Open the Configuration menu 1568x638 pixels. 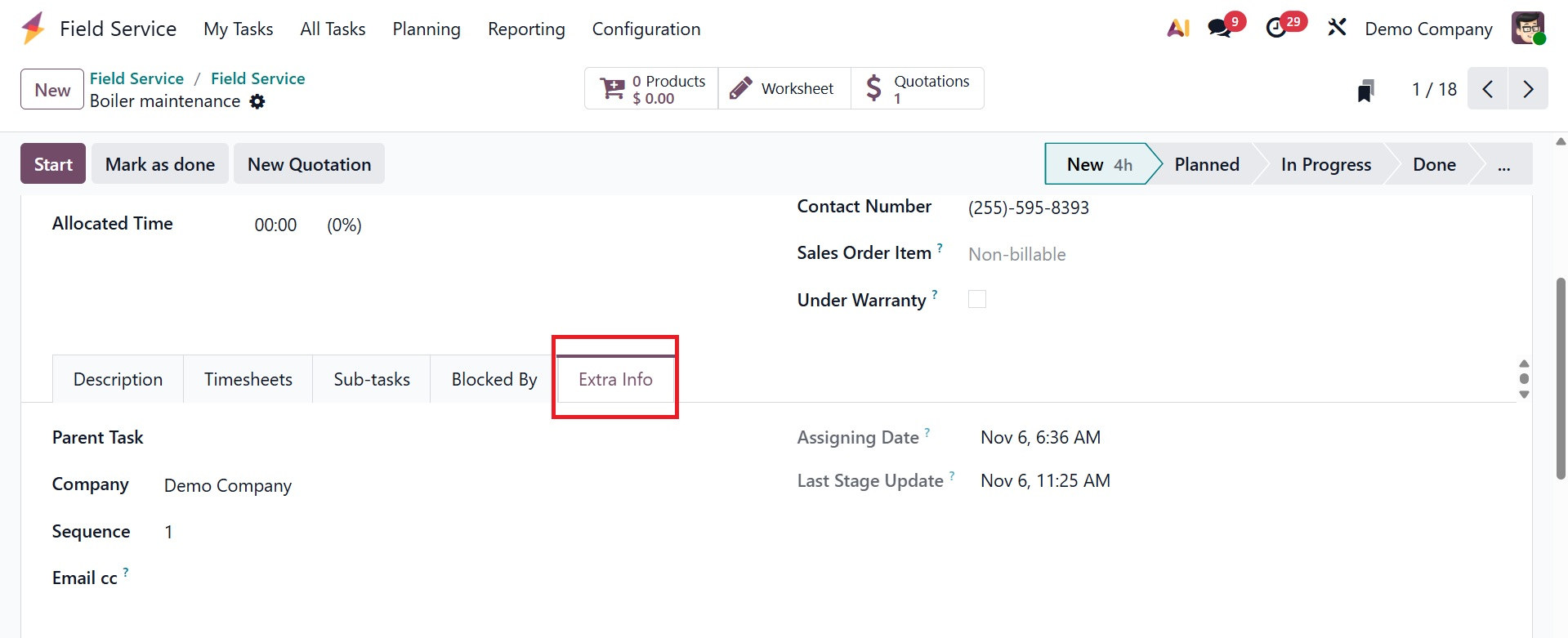[x=646, y=29]
